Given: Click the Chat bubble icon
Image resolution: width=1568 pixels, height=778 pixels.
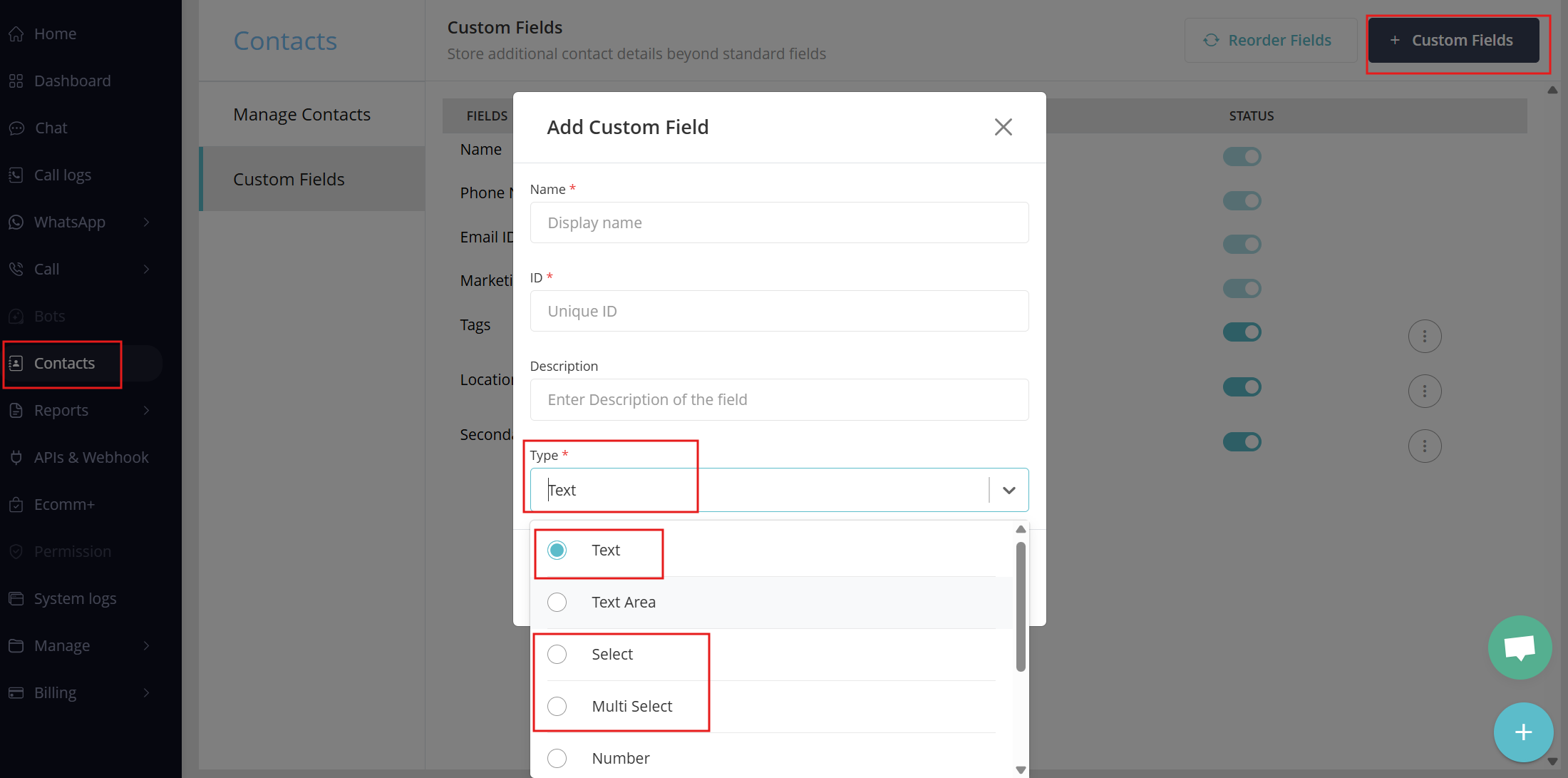Looking at the screenshot, I should pos(16,128).
